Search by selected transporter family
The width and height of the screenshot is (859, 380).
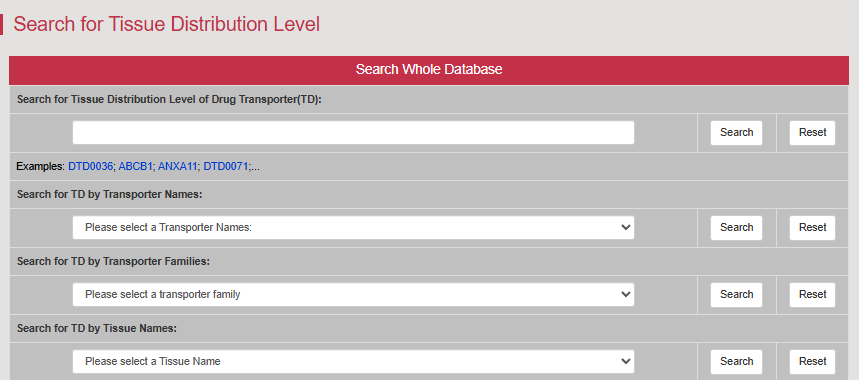[x=736, y=295]
